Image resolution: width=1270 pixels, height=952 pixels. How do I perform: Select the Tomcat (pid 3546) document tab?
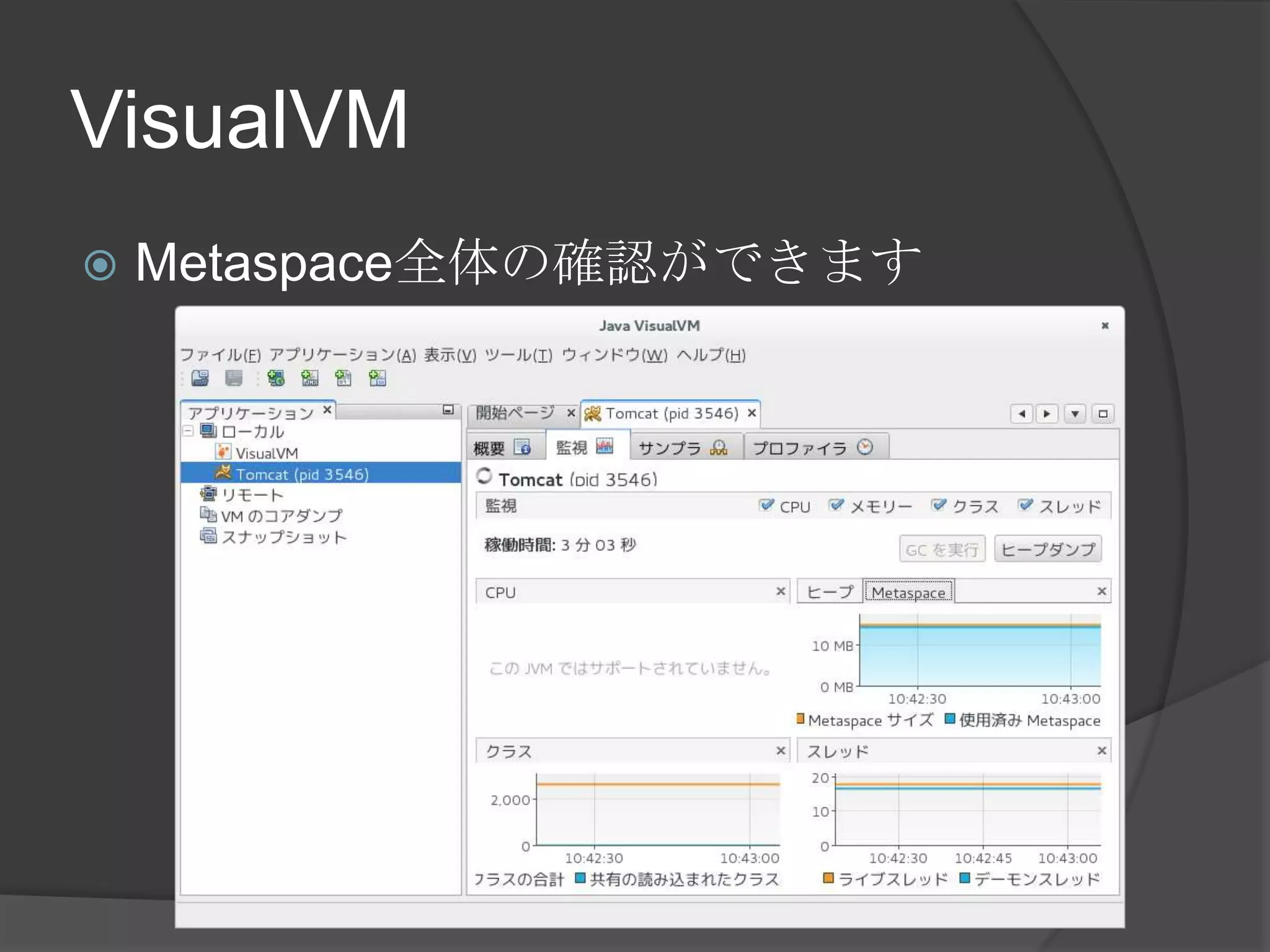[672, 413]
